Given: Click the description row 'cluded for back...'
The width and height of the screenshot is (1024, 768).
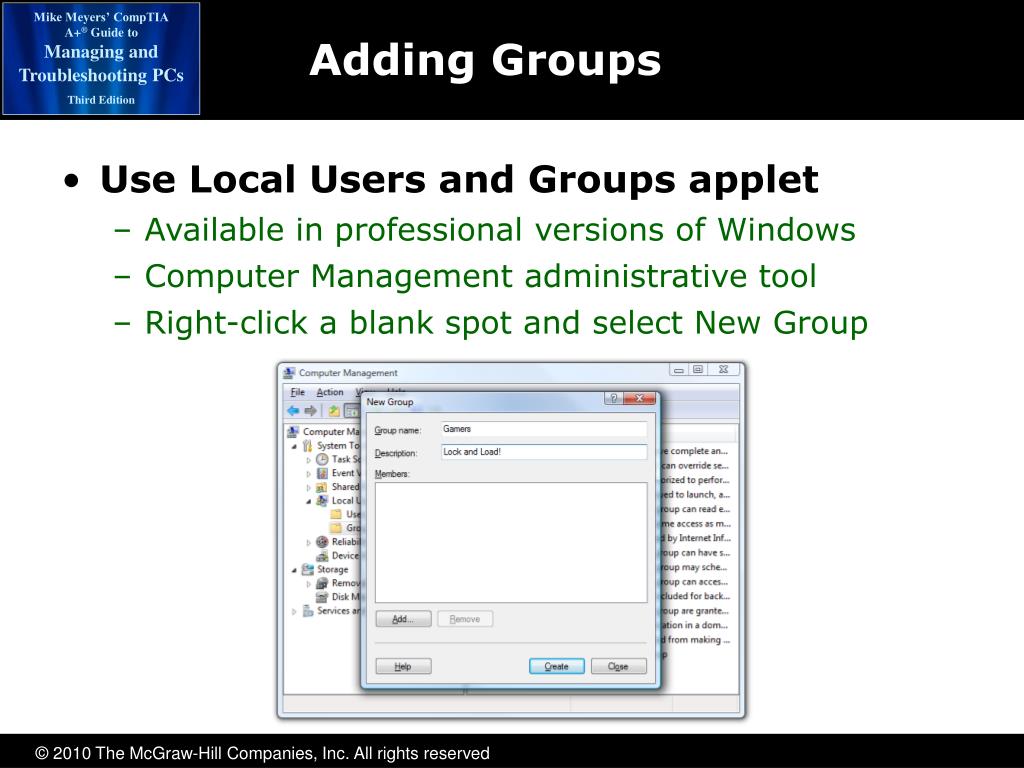Looking at the screenshot, I should coord(696,596).
